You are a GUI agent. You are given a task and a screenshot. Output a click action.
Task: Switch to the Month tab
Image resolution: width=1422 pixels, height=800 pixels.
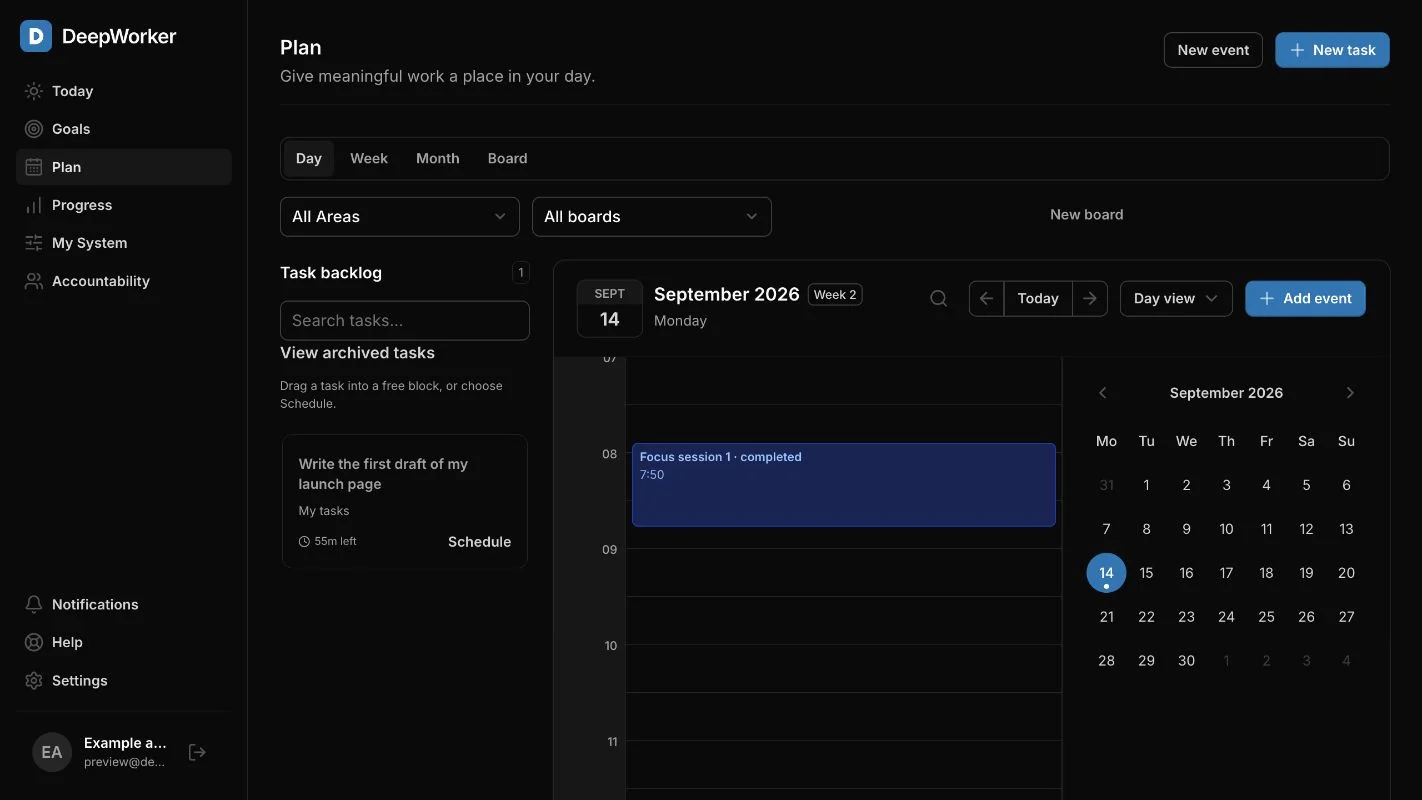[x=438, y=158]
